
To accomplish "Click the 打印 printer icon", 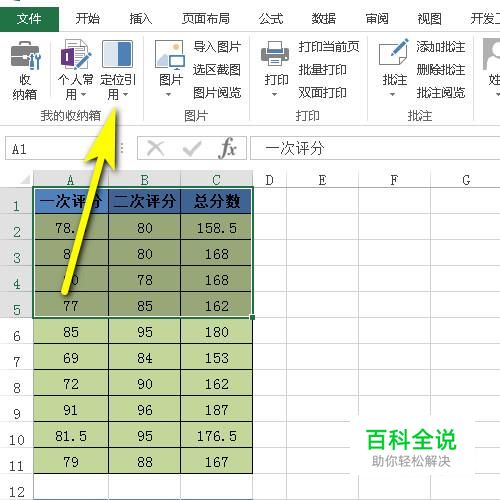I will point(275,54).
